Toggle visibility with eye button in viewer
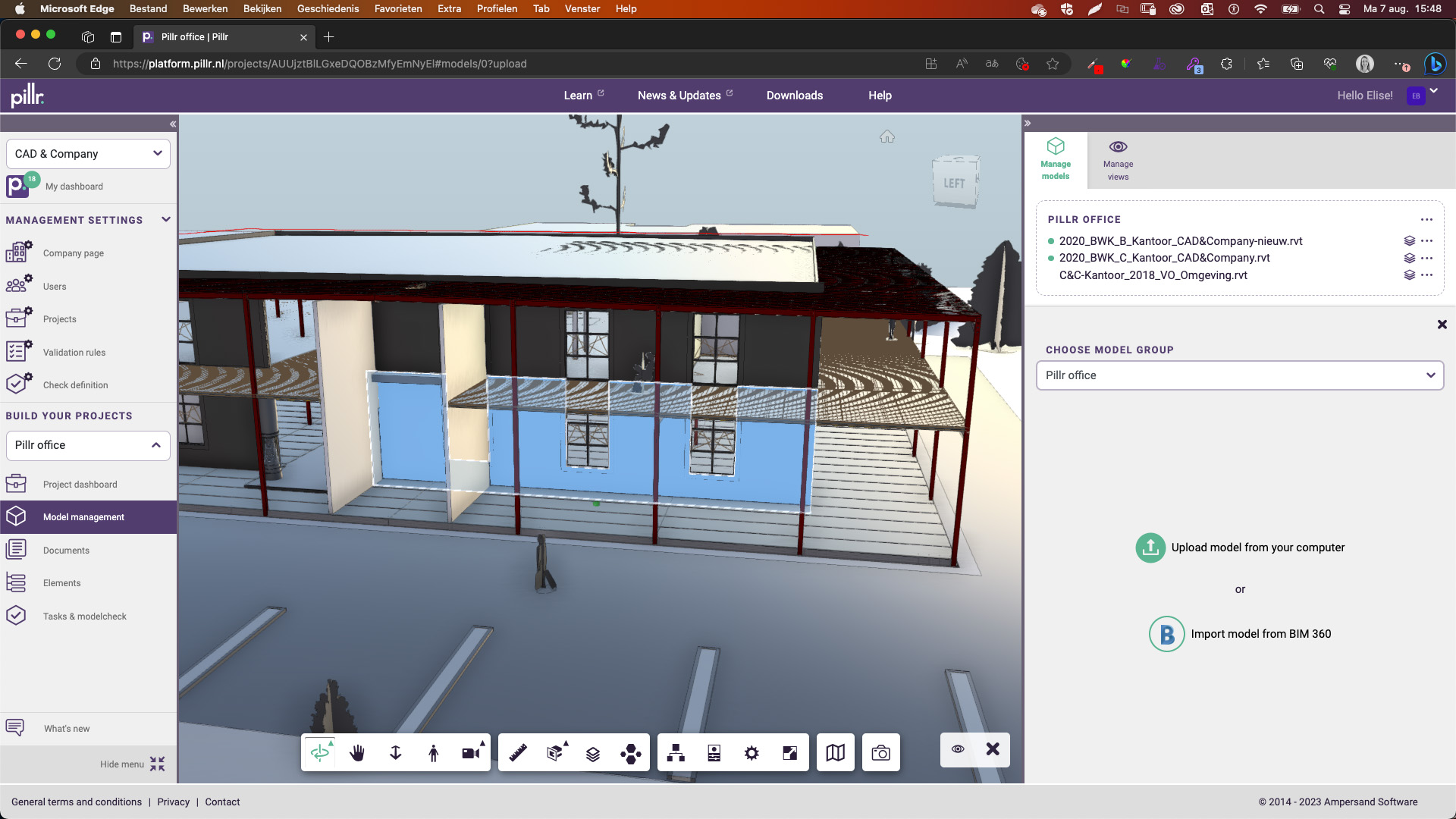Viewport: 1456px width, 819px height. pos(959,749)
